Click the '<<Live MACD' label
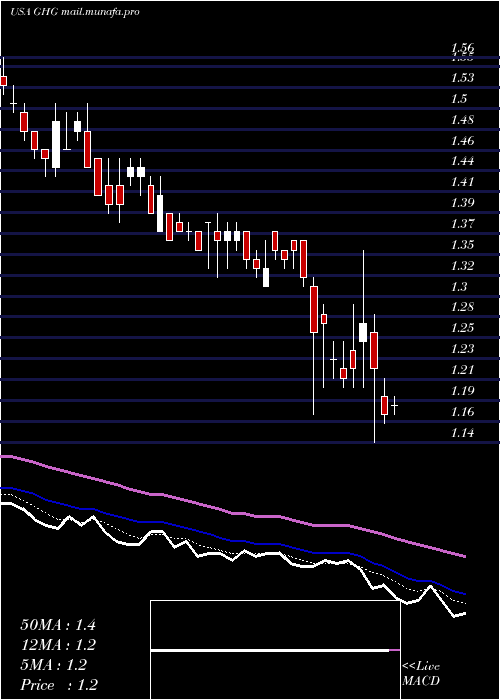The width and height of the screenshot is (500, 700). (x=421, y=674)
